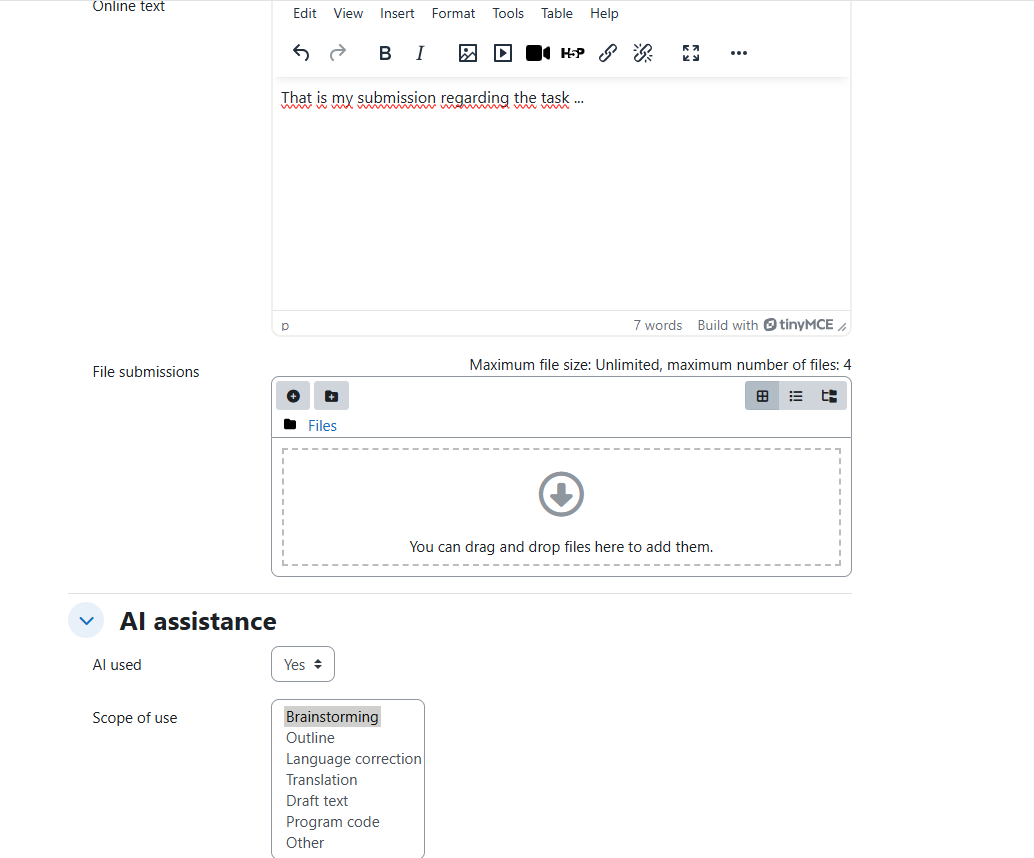The image size is (1034, 858).
Task: Switch editor to fullscreen mode
Action: point(690,53)
